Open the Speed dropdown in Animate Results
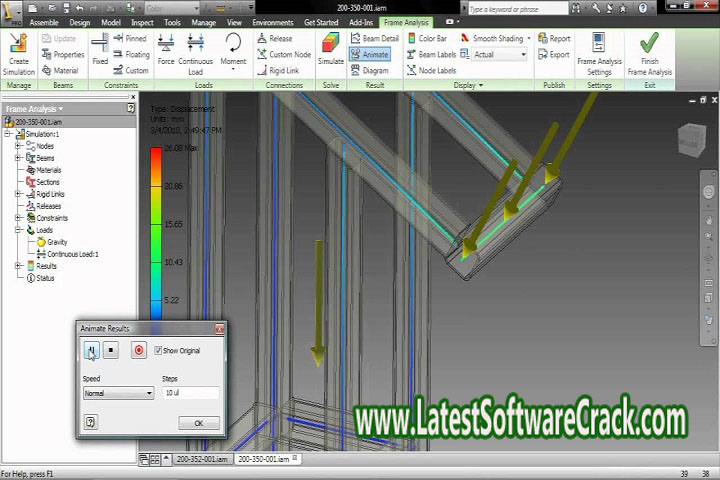720x480 pixels. (118, 393)
